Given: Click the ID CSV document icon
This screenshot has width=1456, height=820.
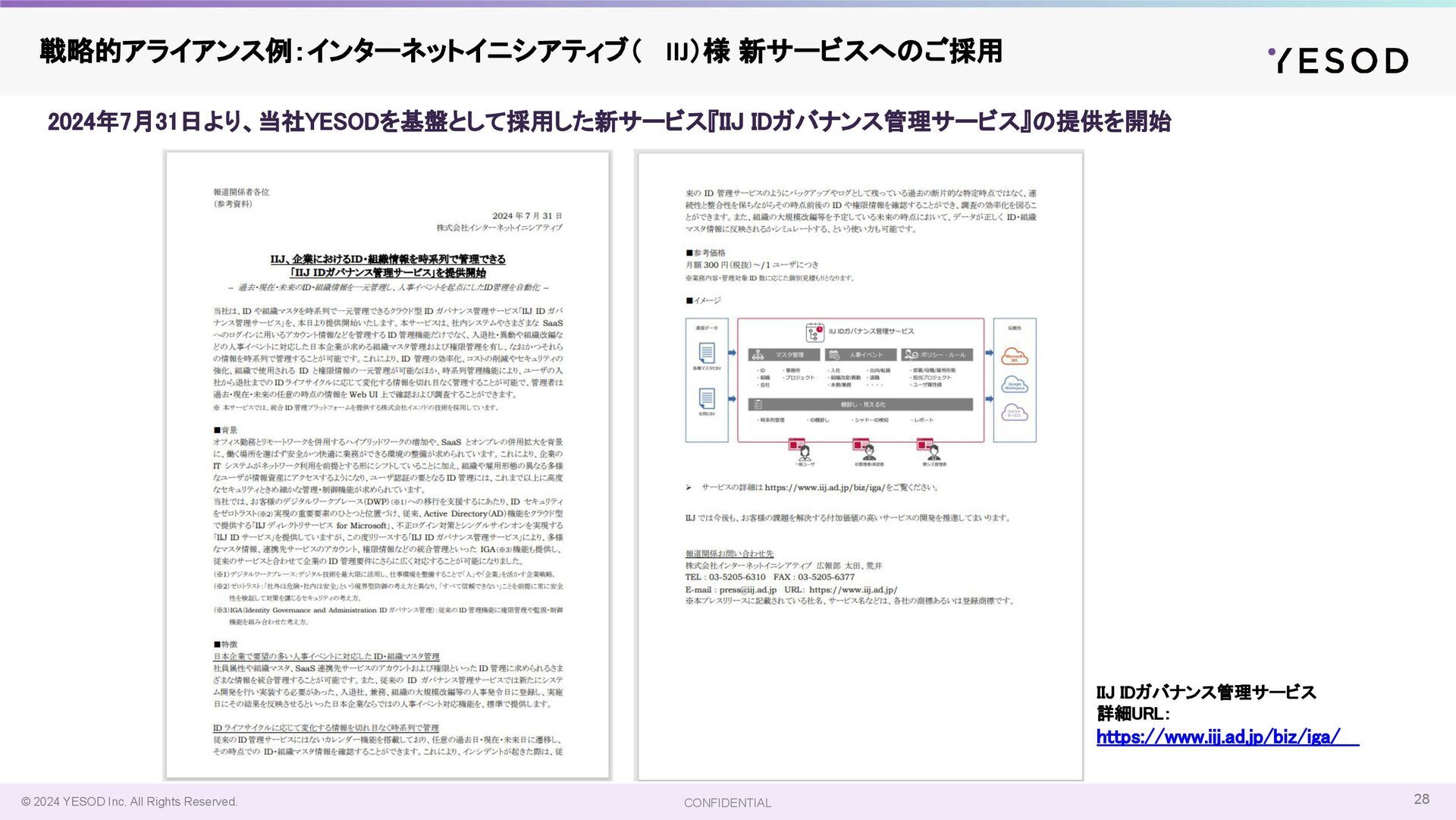Looking at the screenshot, I should coord(707,399).
